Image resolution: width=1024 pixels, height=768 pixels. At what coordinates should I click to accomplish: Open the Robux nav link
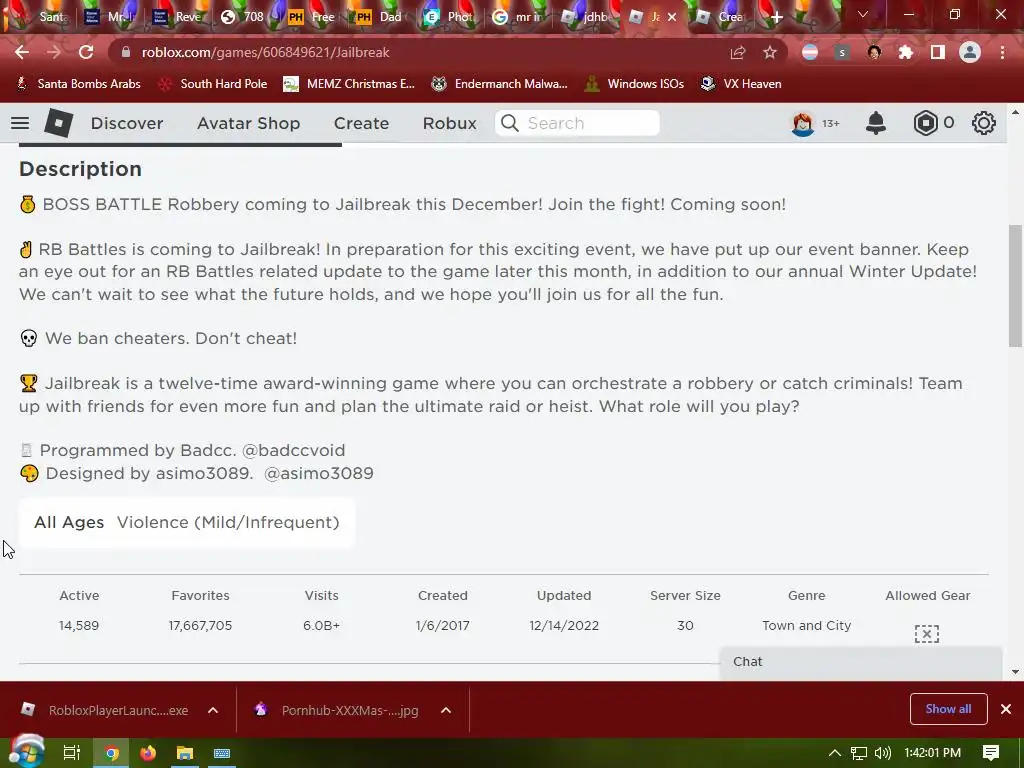coord(449,123)
